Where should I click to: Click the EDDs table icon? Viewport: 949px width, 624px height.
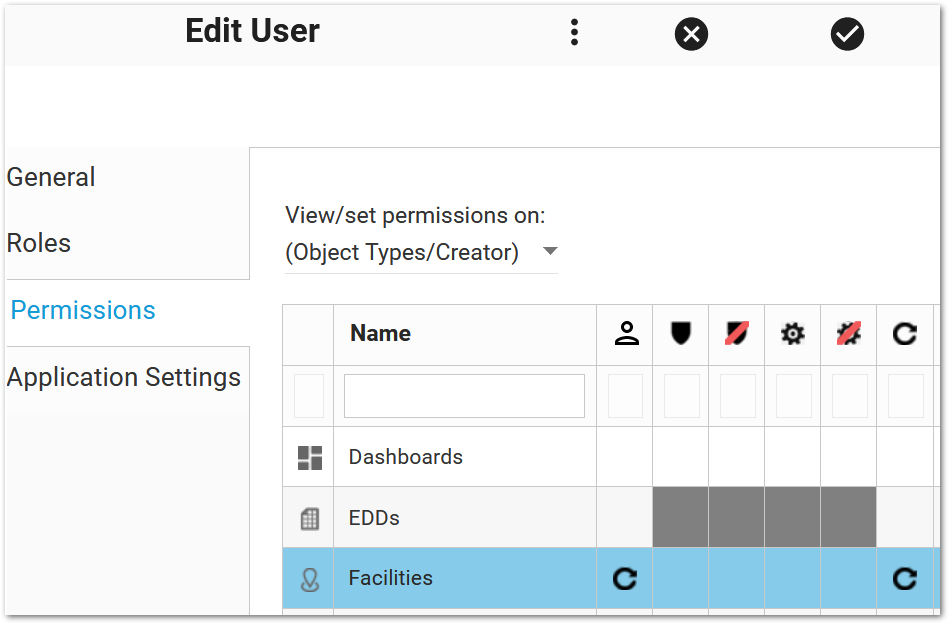(308, 517)
